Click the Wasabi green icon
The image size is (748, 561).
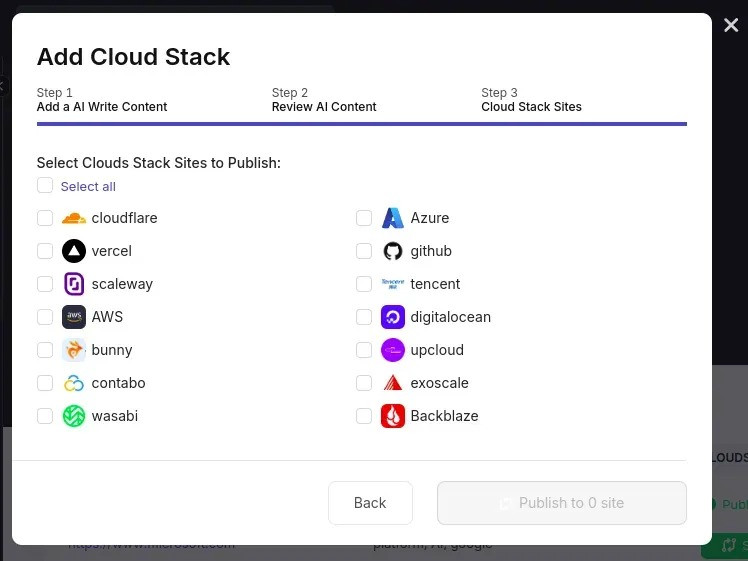click(74, 416)
